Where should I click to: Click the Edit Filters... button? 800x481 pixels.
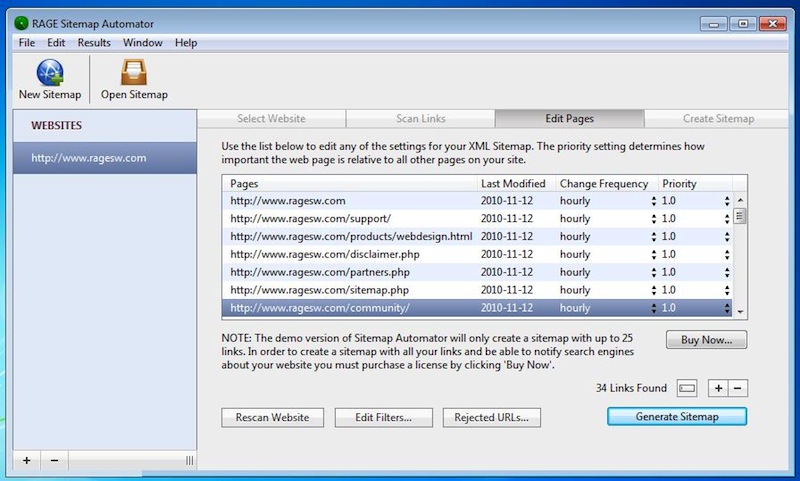[384, 417]
